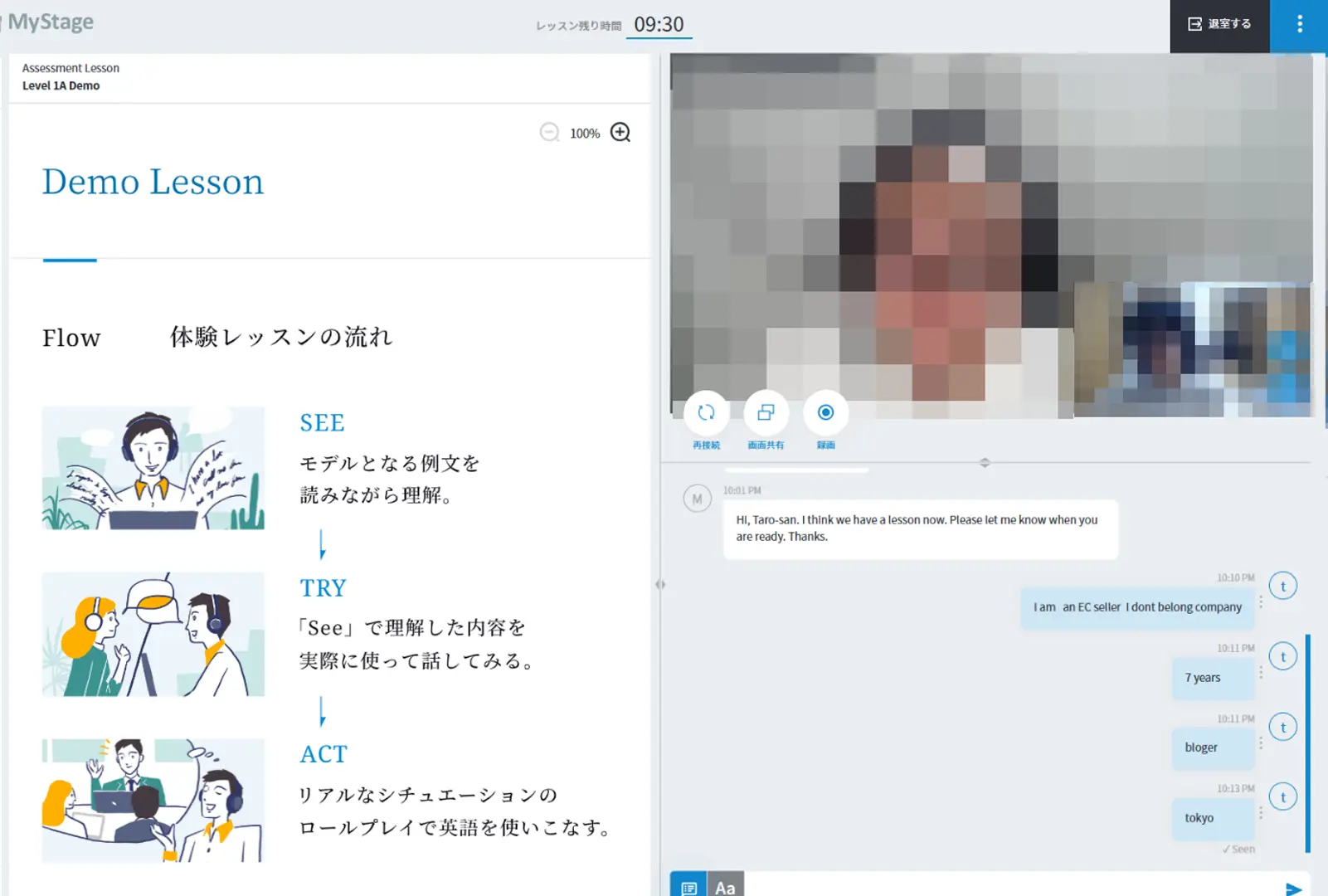Start screen sharing (画面共有)
This screenshot has height=896, width=1328.
(x=766, y=413)
